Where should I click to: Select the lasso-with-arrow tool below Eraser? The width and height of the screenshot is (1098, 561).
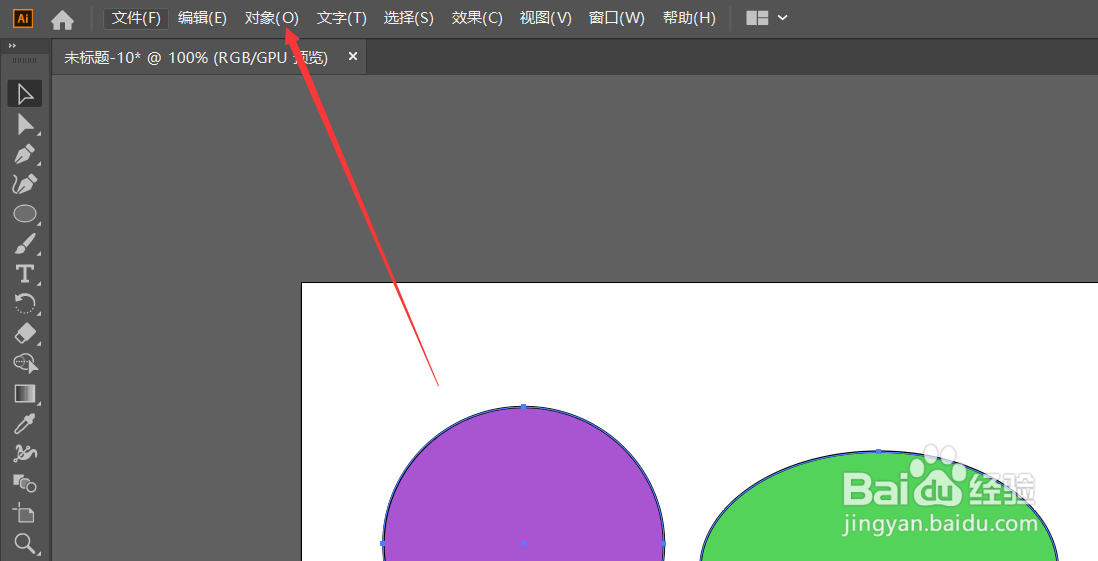[x=25, y=363]
